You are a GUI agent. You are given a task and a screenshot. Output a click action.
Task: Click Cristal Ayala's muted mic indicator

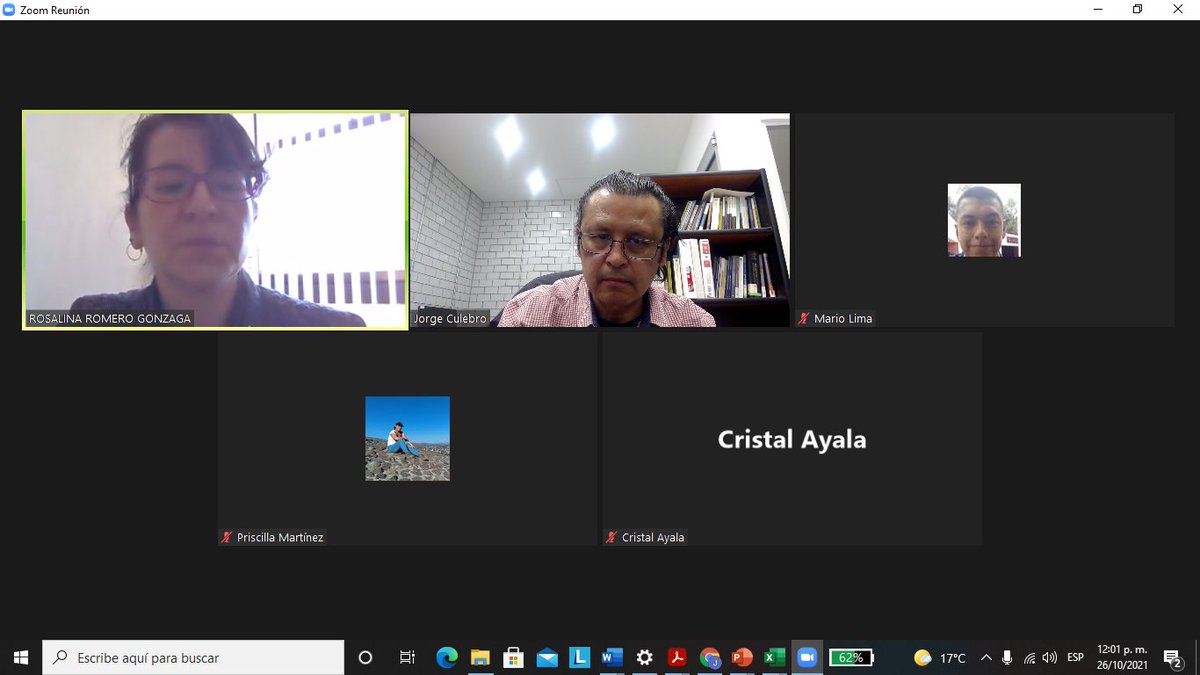tap(611, 537)
